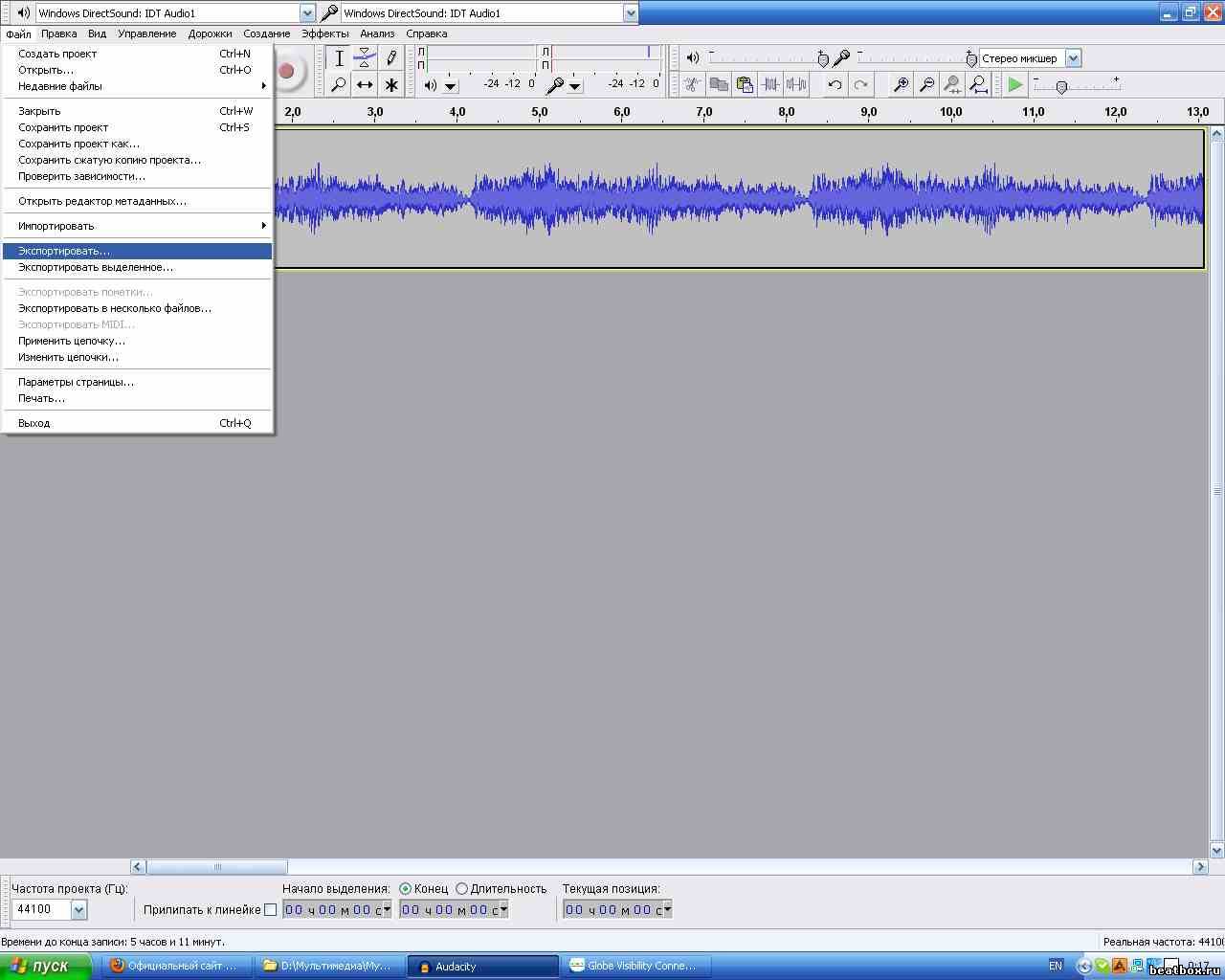Select the 'Длительность' radio button
This screenshot has height=980, width=1225.
pyautogui.click(x=462, y=889)
